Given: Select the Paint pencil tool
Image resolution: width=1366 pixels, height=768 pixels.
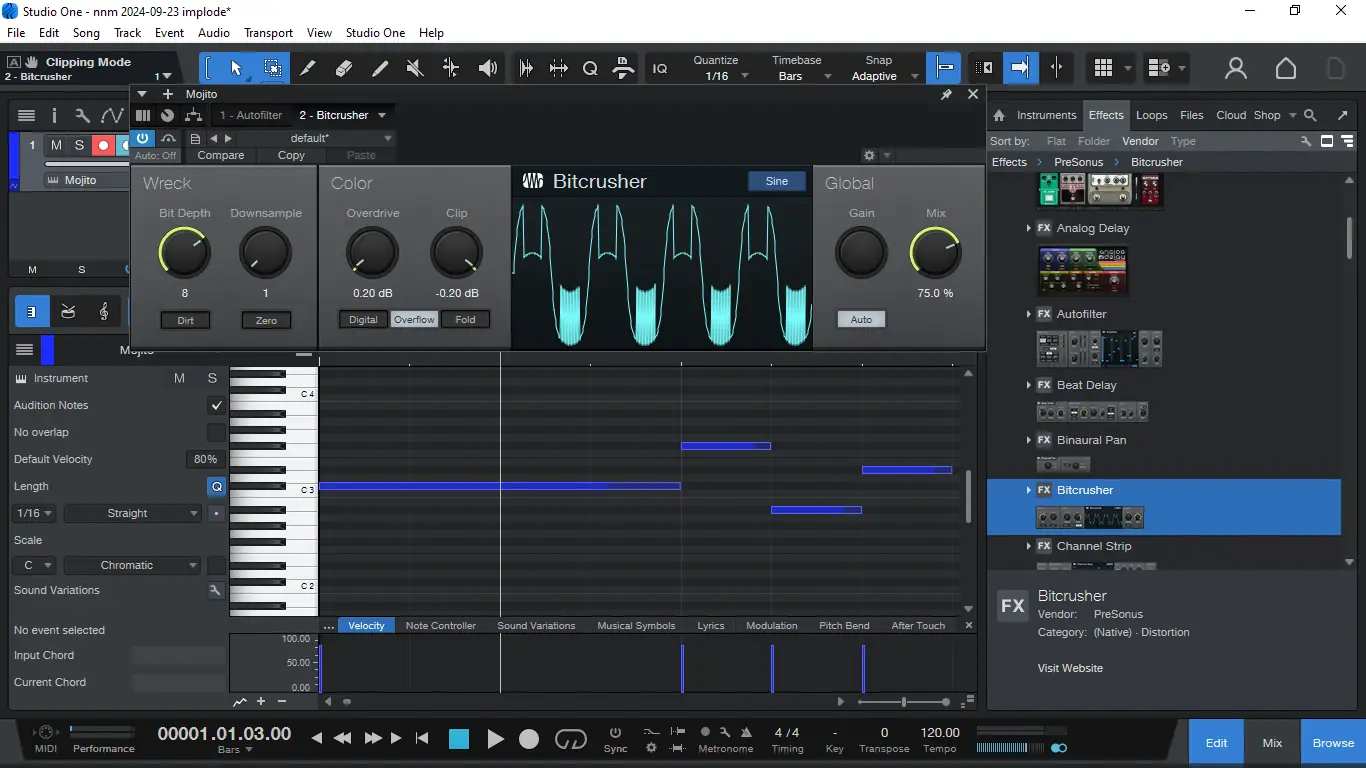Looking at the screenshot, I should [380, 68].
